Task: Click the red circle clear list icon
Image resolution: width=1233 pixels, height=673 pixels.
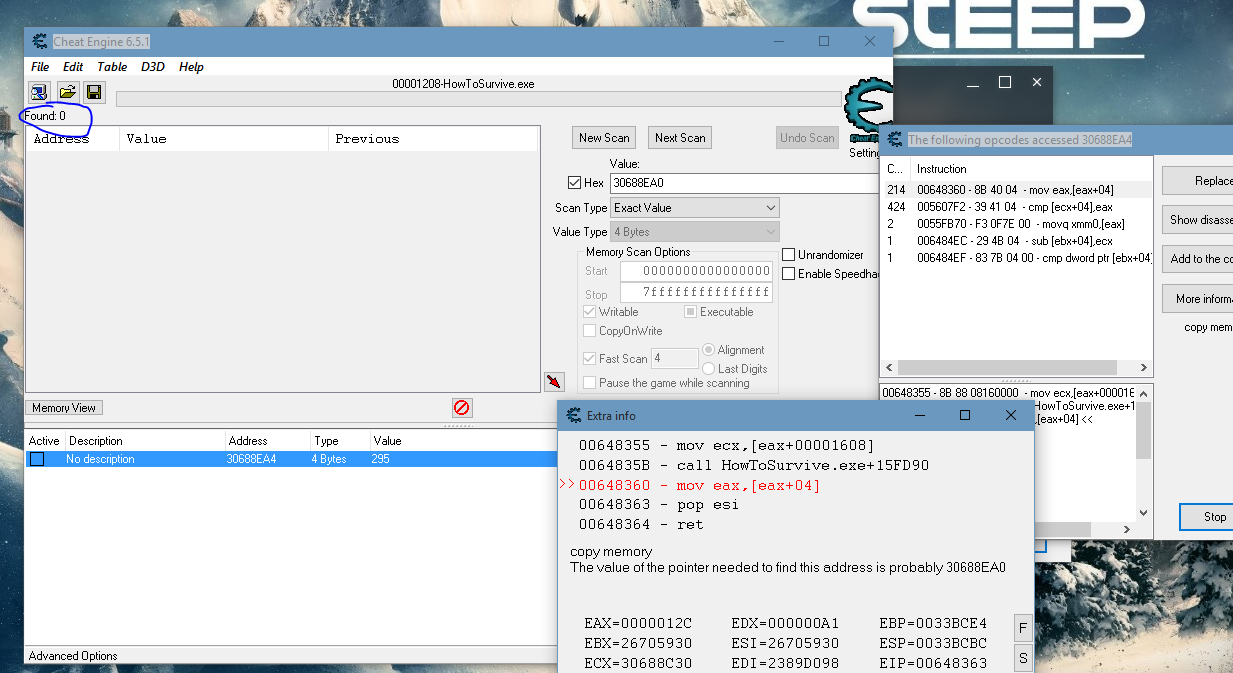Action: tap(461, 407)
